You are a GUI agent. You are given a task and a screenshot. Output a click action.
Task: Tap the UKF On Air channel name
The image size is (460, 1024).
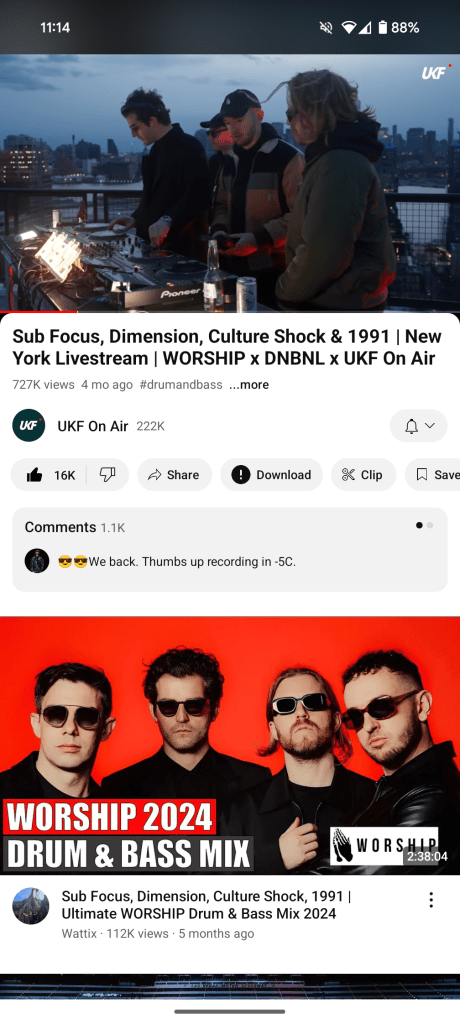(93, 426)
